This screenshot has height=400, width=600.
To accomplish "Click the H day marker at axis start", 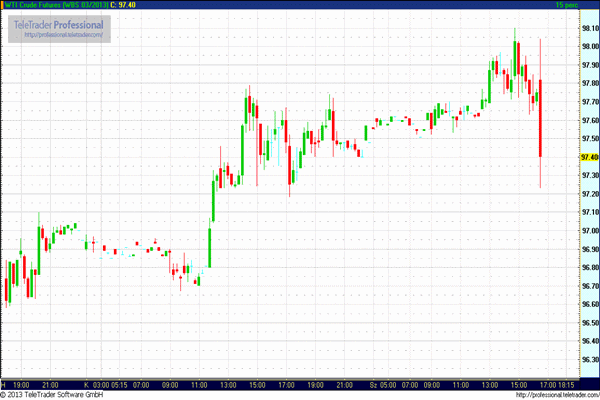I will click(4, 384).
